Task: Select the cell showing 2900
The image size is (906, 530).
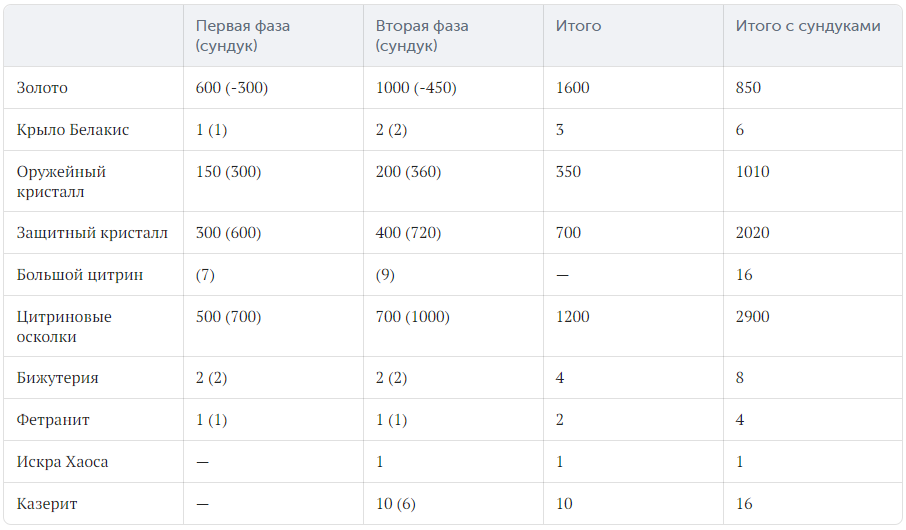Action: tap(752, 317)
